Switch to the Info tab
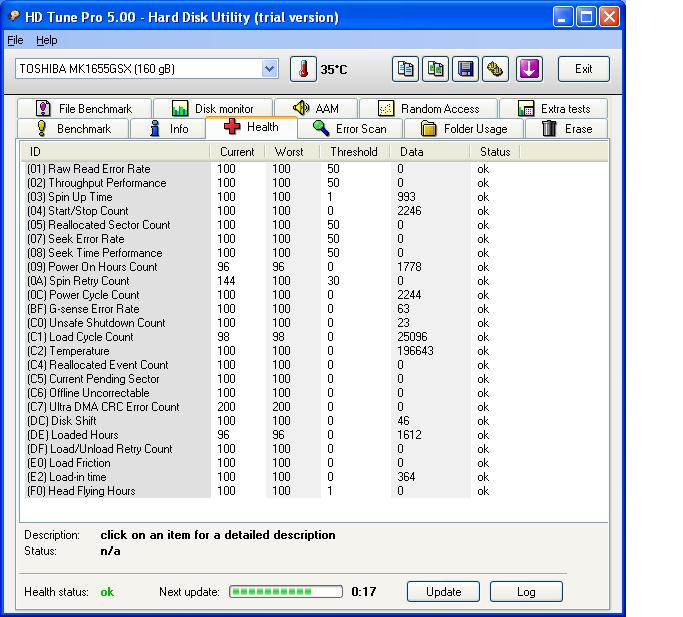Image resolution: width=683 pixels, height=617 pixels. (x=168, y=129)
